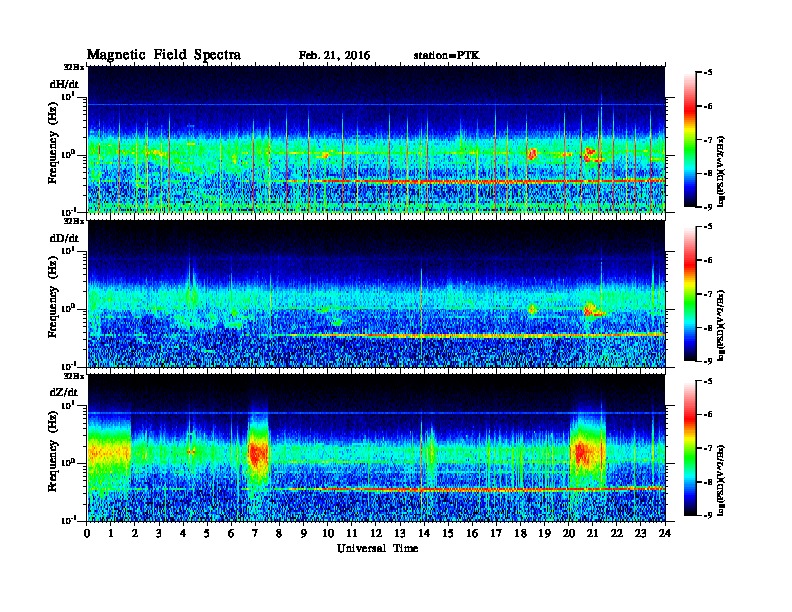Click hour tick label "14" on time axis
The width and height of the screenshot is (792, 612).
tap(424, 533)
